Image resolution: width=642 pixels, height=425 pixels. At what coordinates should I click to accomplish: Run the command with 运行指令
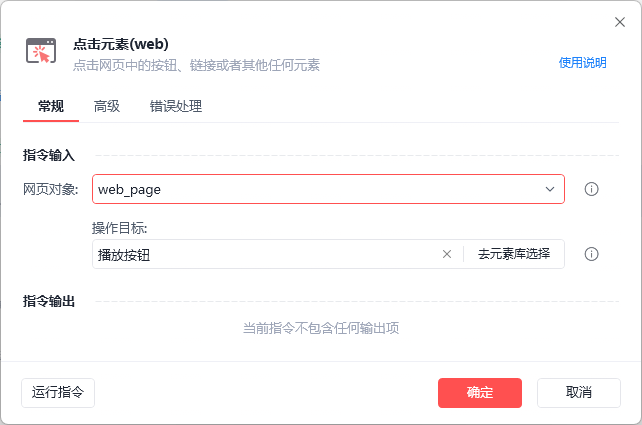click(x=58, y=392)
